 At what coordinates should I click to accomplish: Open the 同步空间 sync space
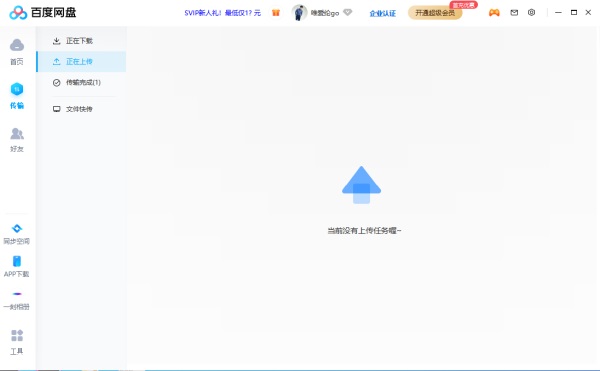click(x=17, y=234)
